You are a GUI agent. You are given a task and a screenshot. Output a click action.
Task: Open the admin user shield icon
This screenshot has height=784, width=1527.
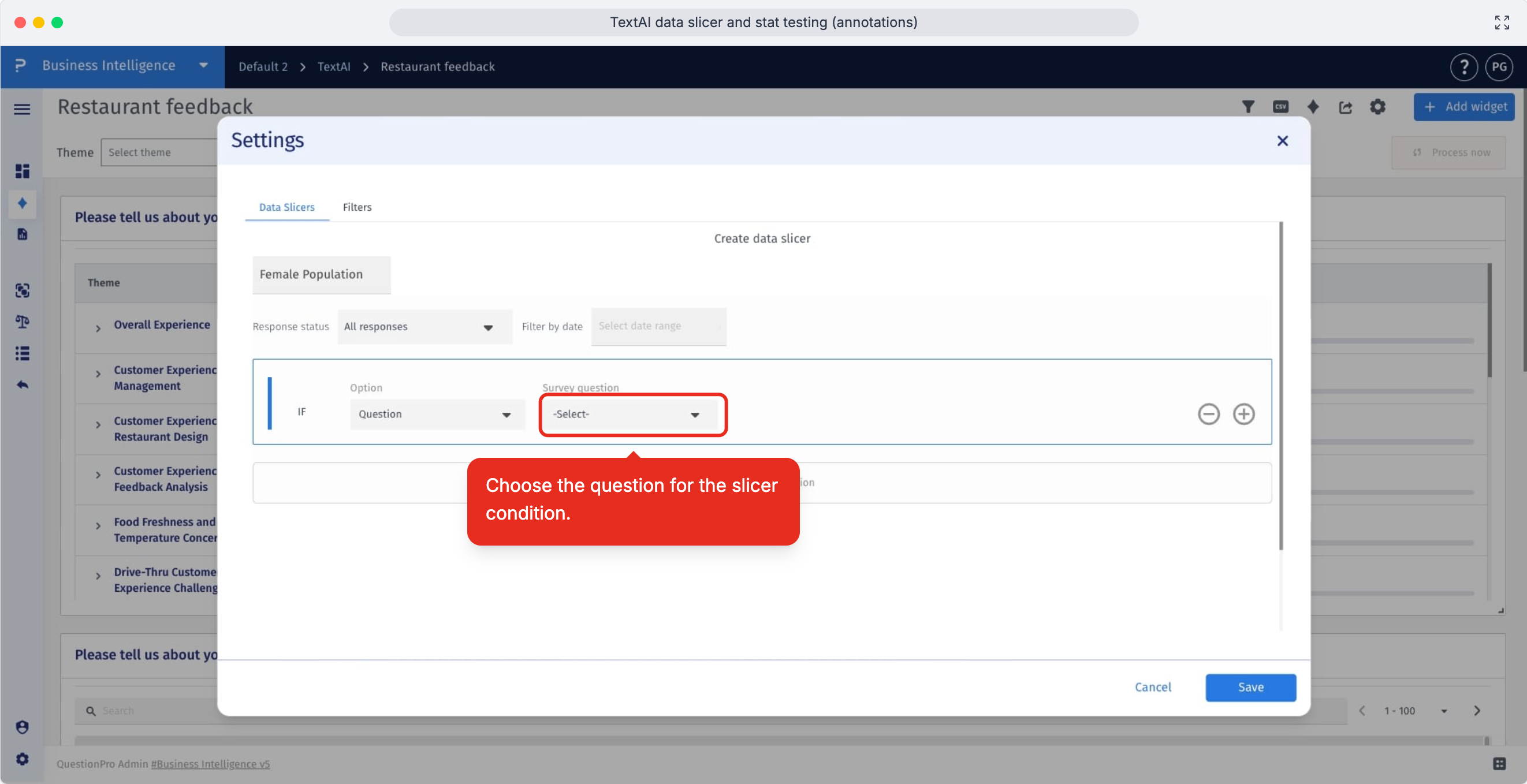click(x=22, y=727)
